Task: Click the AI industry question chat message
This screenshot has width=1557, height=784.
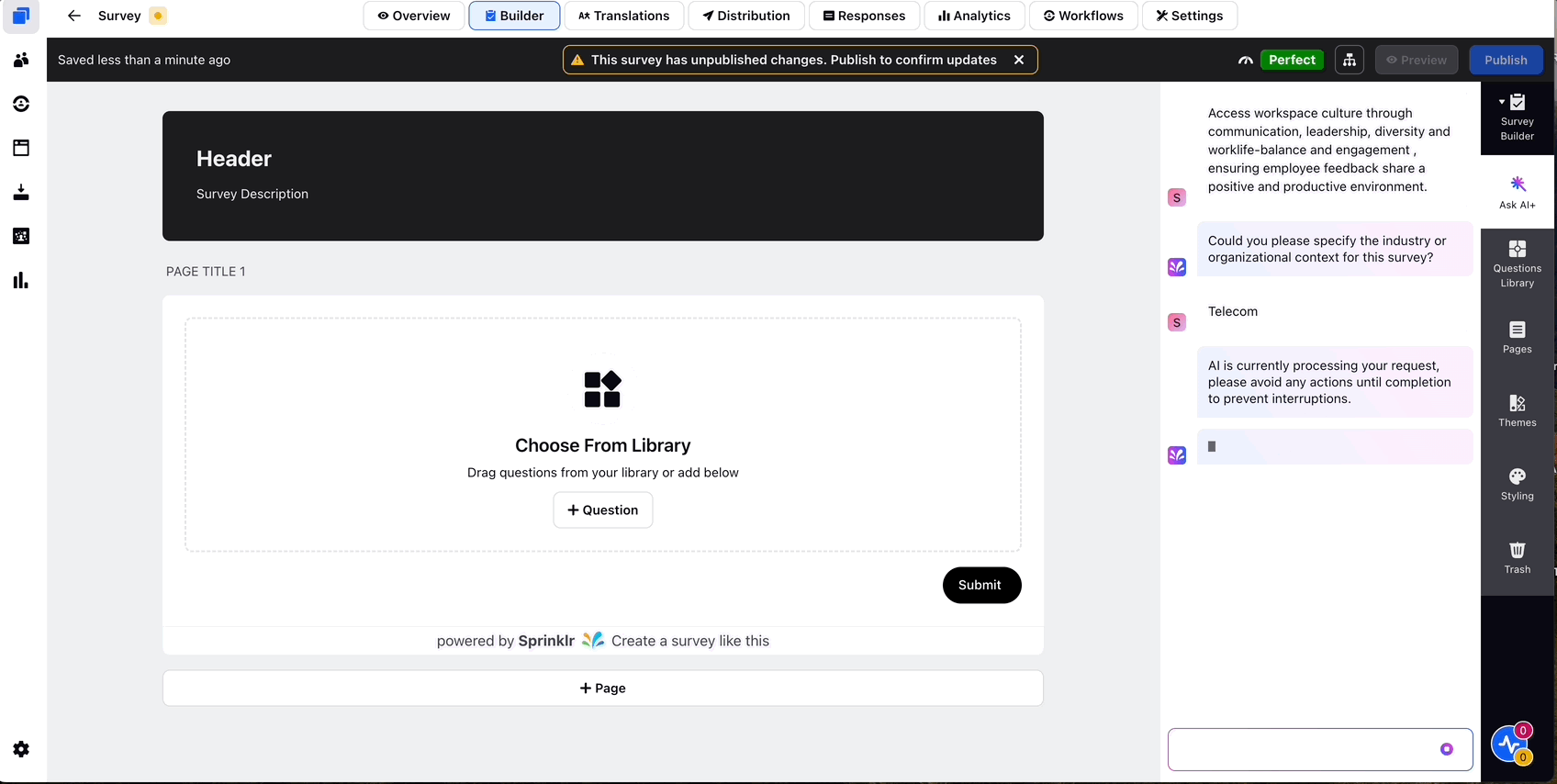Action: (1335, 249)
